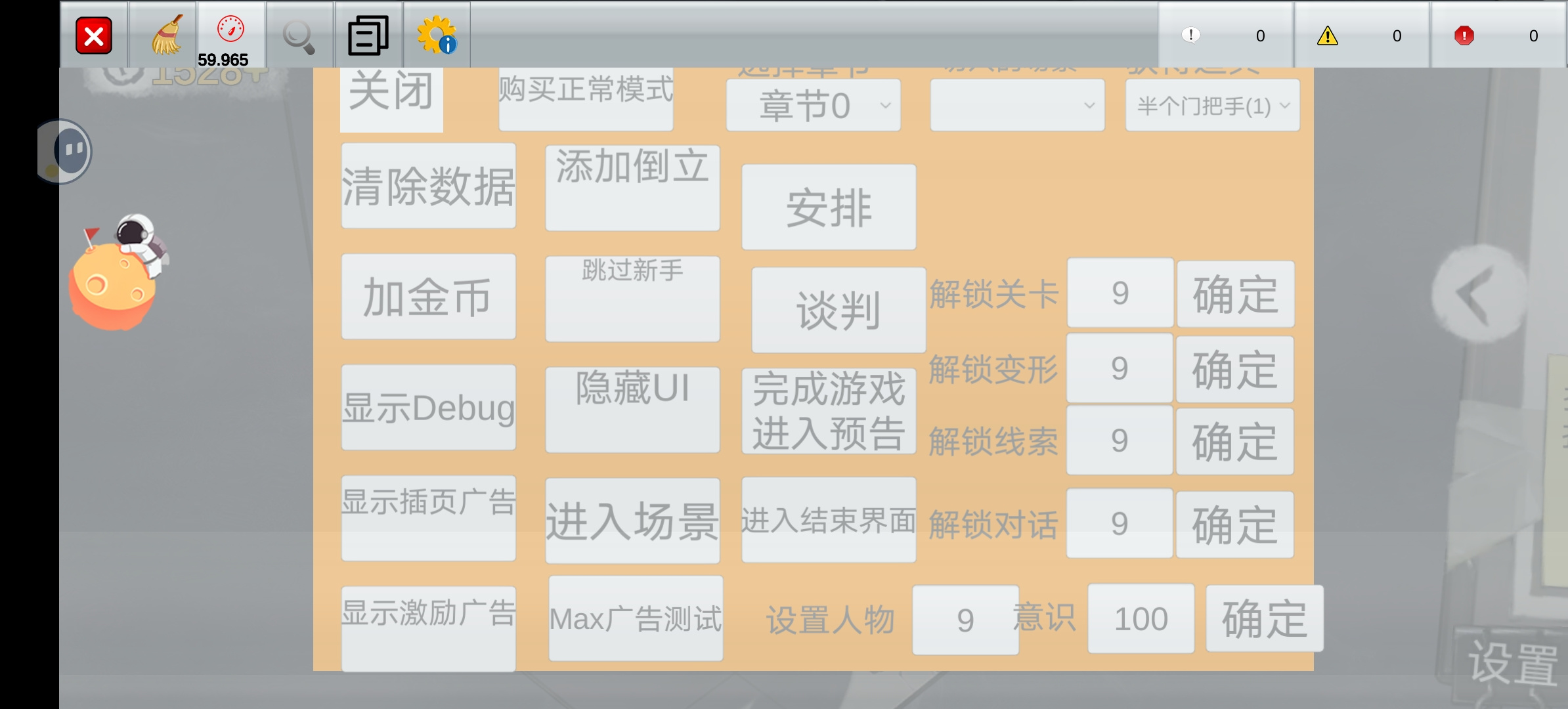Confirm 解锁关卡 with 确定
Screen dimensions: 1568x709
(1236, 294)
